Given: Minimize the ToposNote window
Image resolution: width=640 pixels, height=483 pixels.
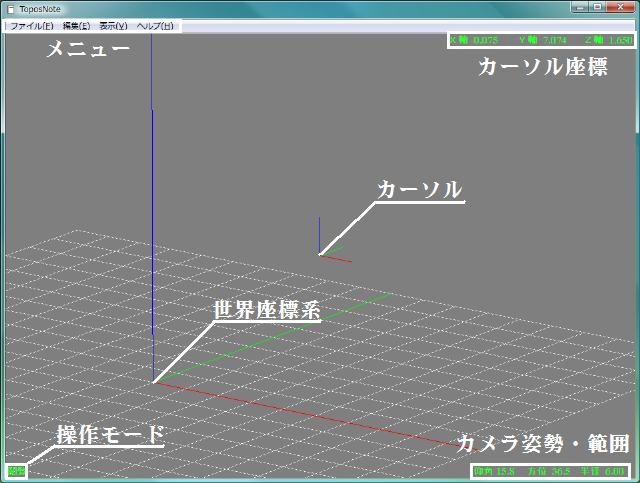Looking at the screenshot, I should coord(580,7).
